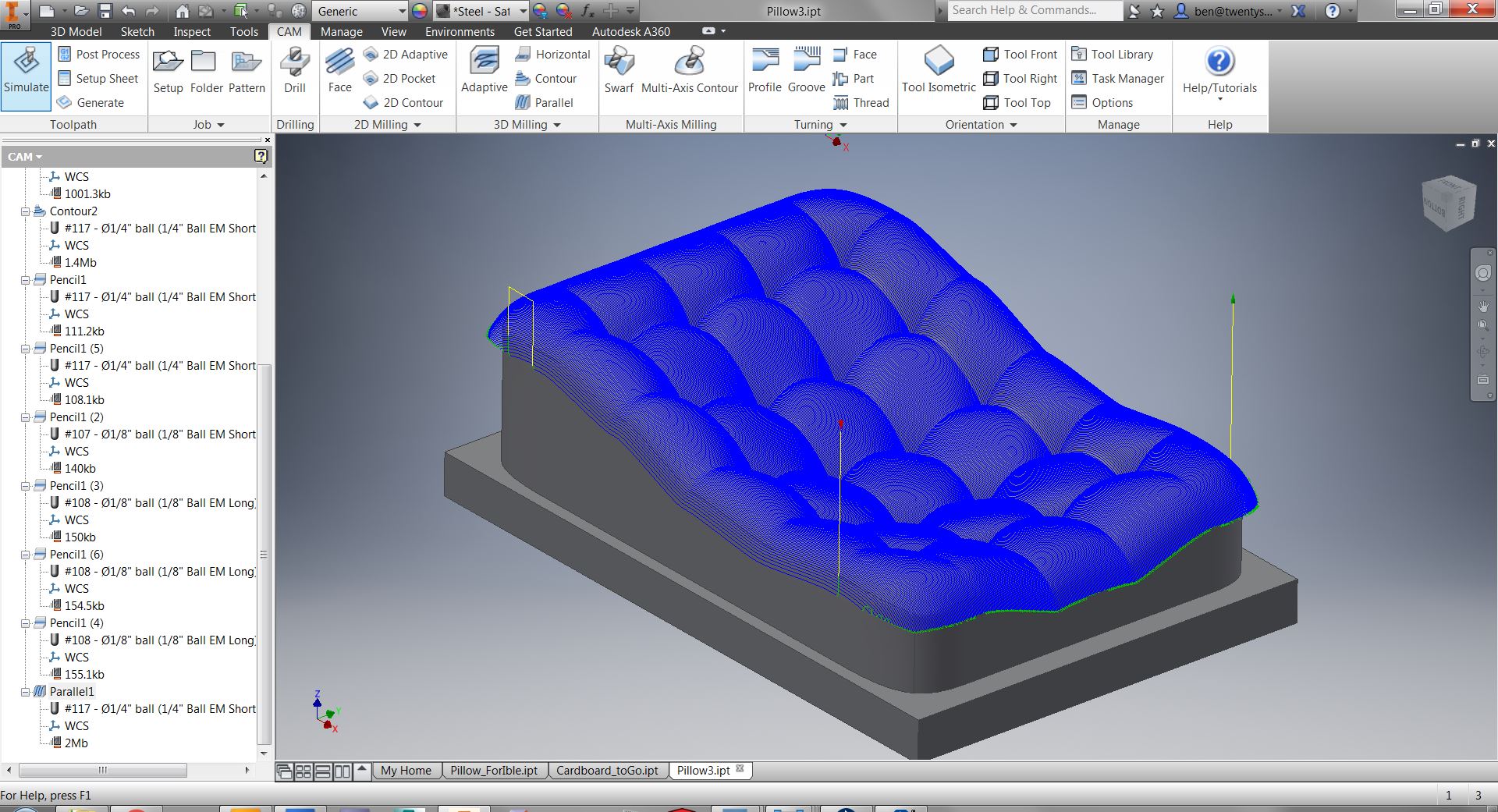
Task: Select the Multi-Axis Contour tool
Action: point(690,71)
